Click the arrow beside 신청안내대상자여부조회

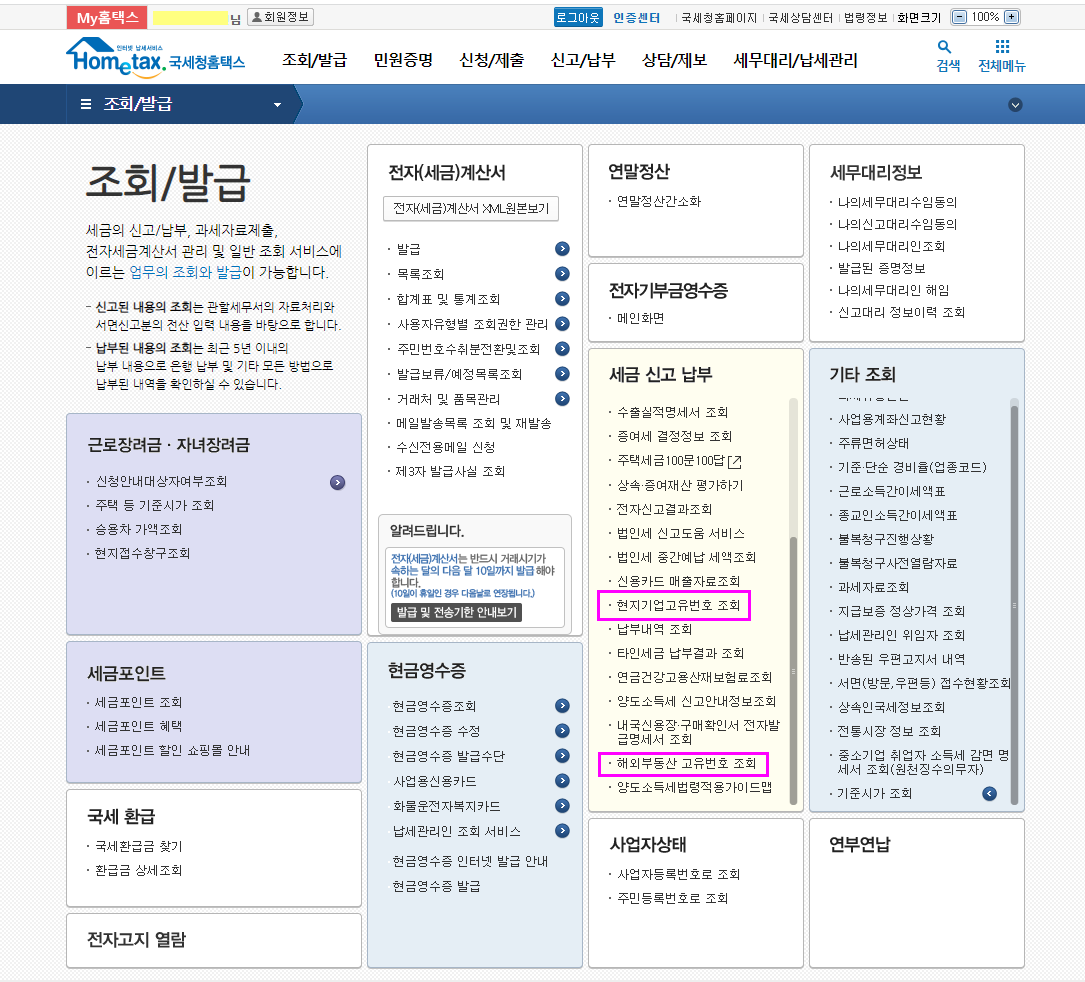[337, 482]
